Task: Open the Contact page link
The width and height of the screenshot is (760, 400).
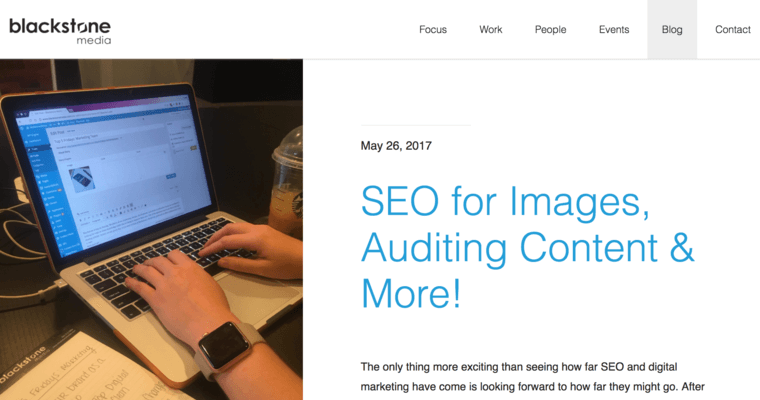Action: click(732, 30)
